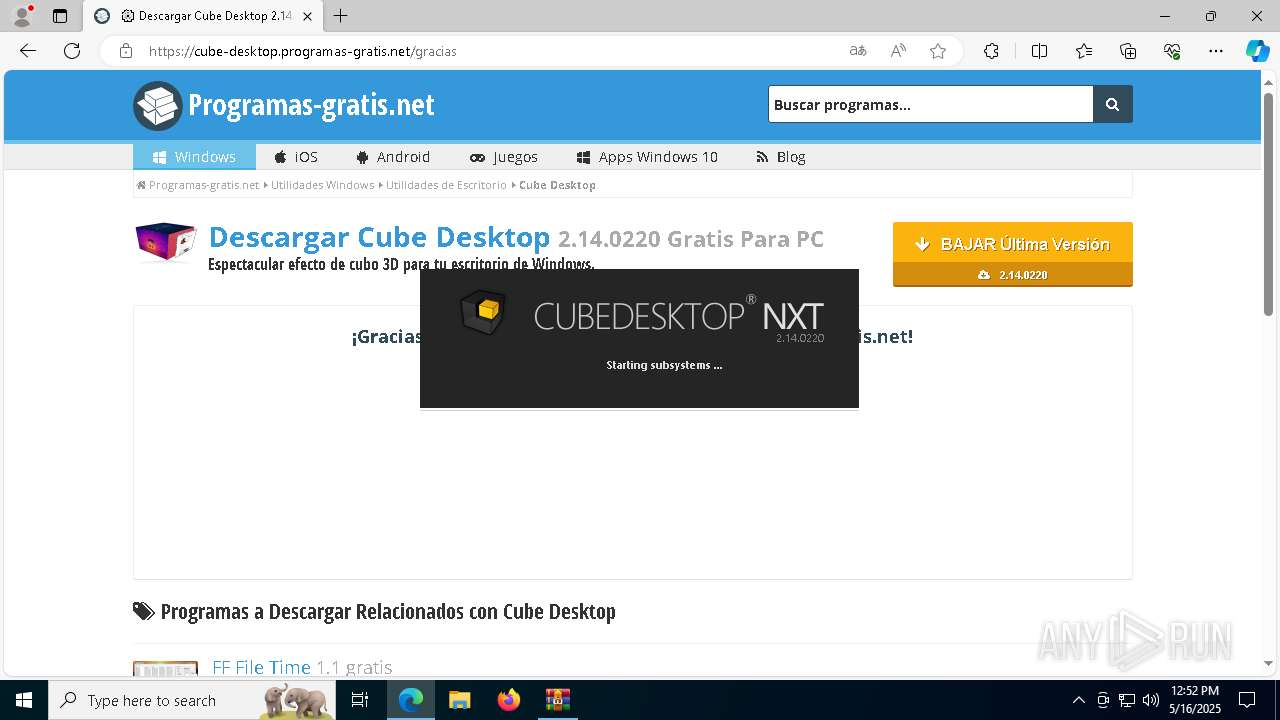Click the Programas-gratis.net breadcrumb link
The image size is (1280, 720).
[x=198, y=185]
